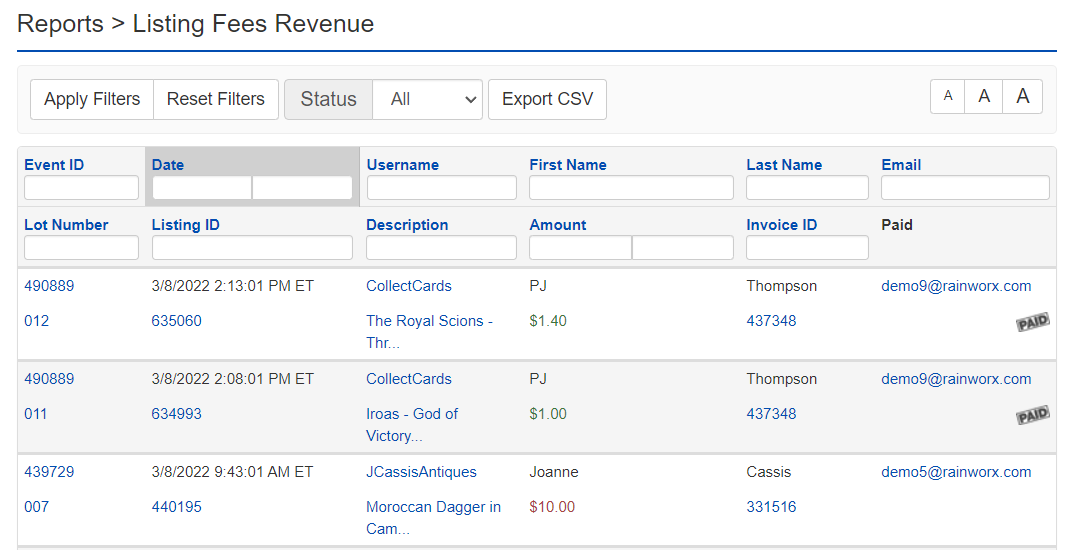Set largest font size A button
Screen dimensions: 1073x550
tap(1023, 96)
